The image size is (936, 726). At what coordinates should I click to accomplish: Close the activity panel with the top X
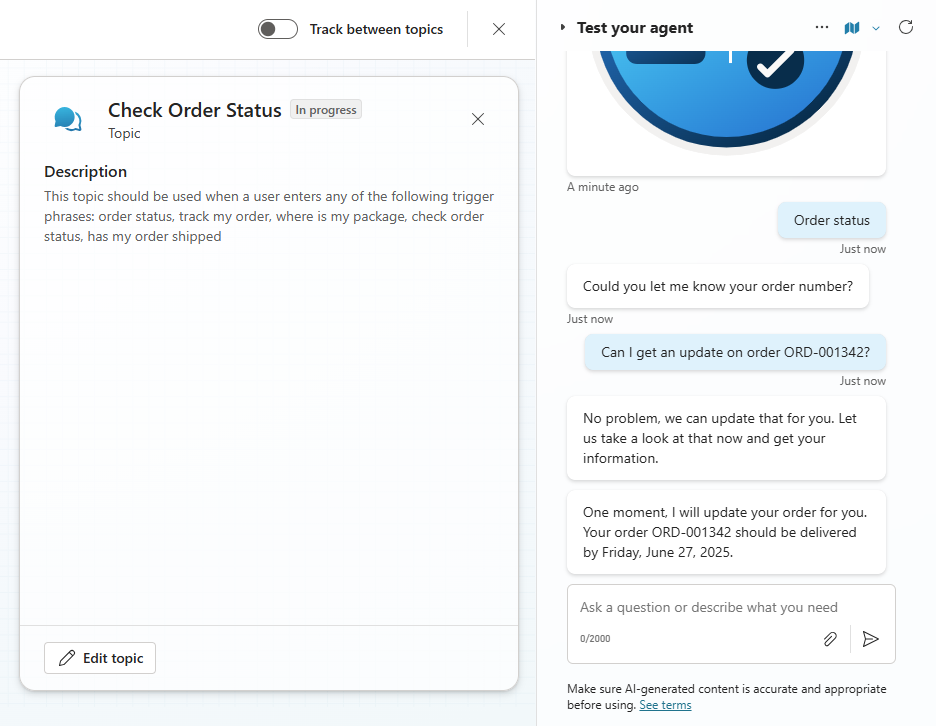499,29
